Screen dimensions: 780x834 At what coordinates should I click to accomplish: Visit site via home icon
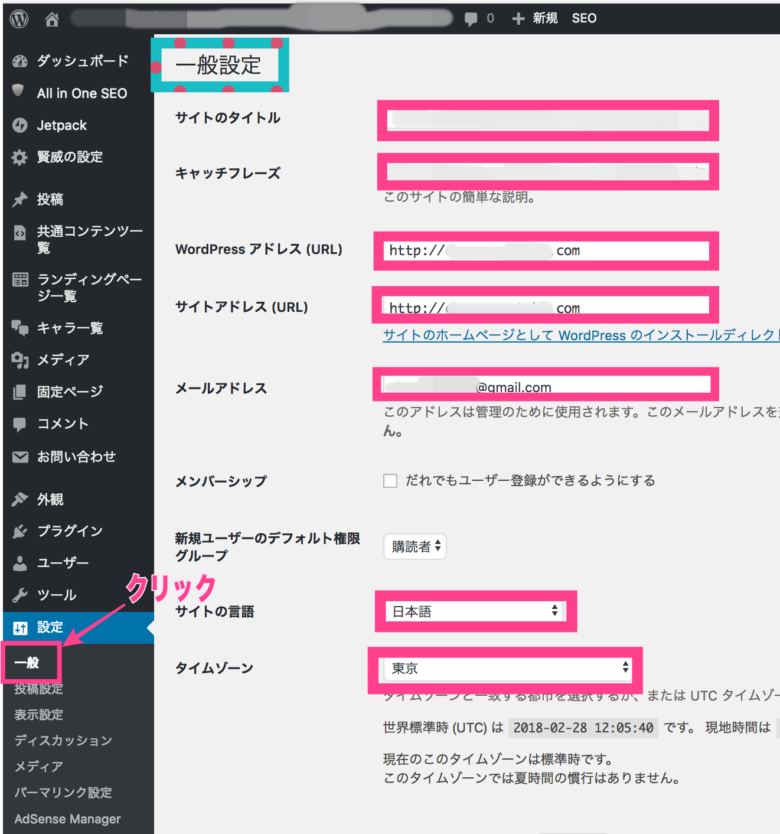52,19
